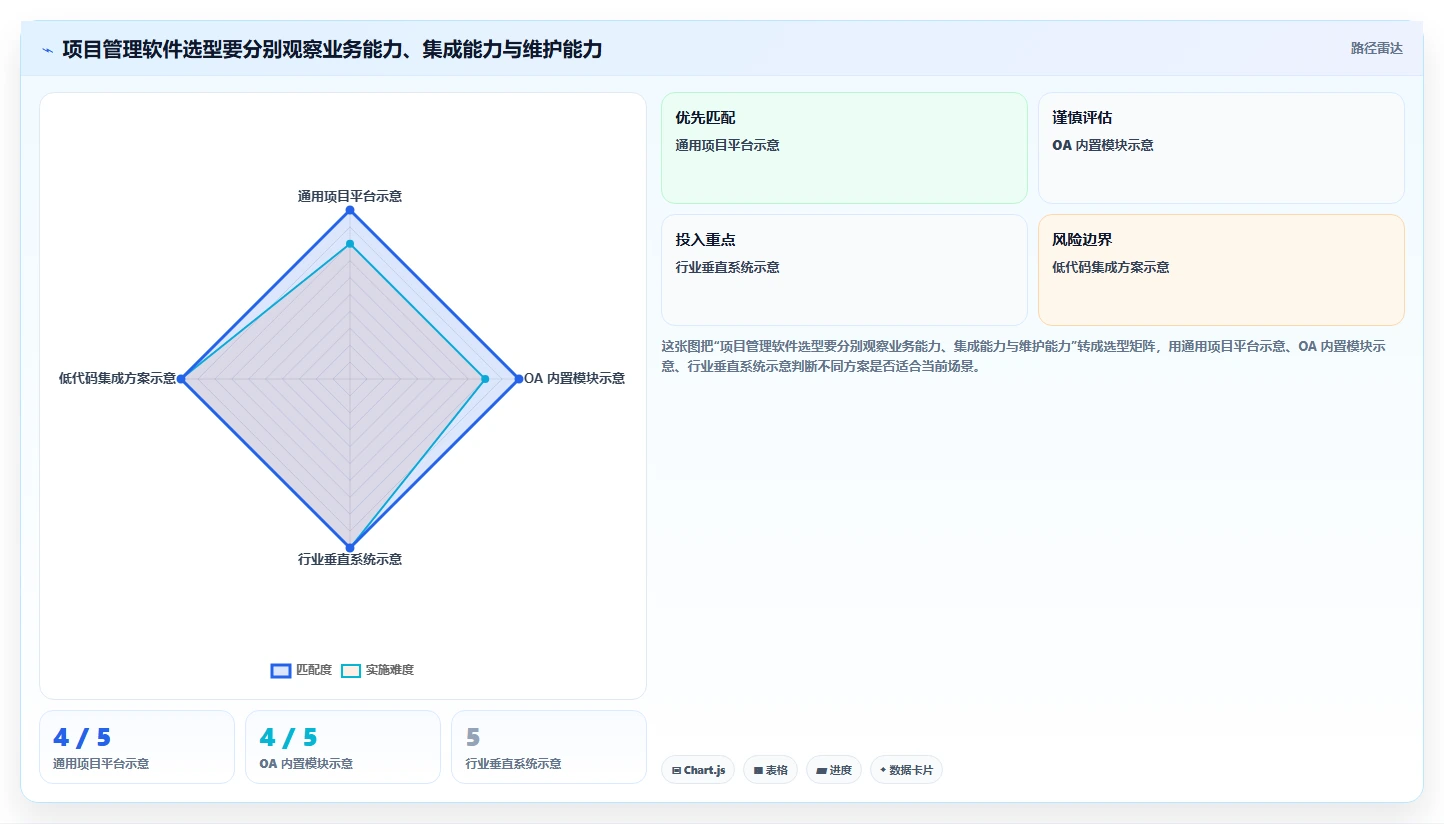Click the blue data point at OA 内置模块示意
1444x824 pixels.
[518, 378]
